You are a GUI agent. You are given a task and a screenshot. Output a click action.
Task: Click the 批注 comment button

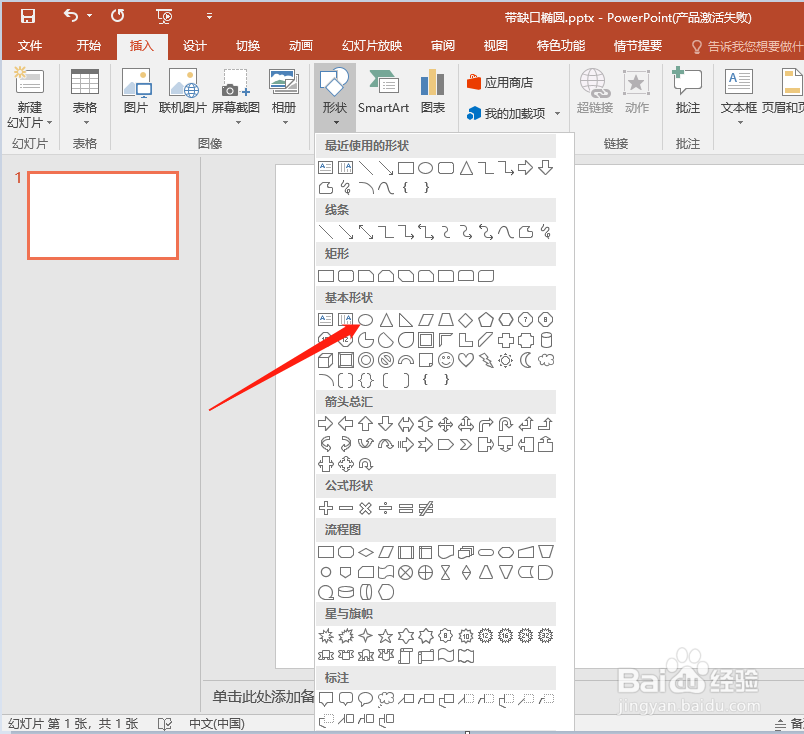(x=688, y=91)
